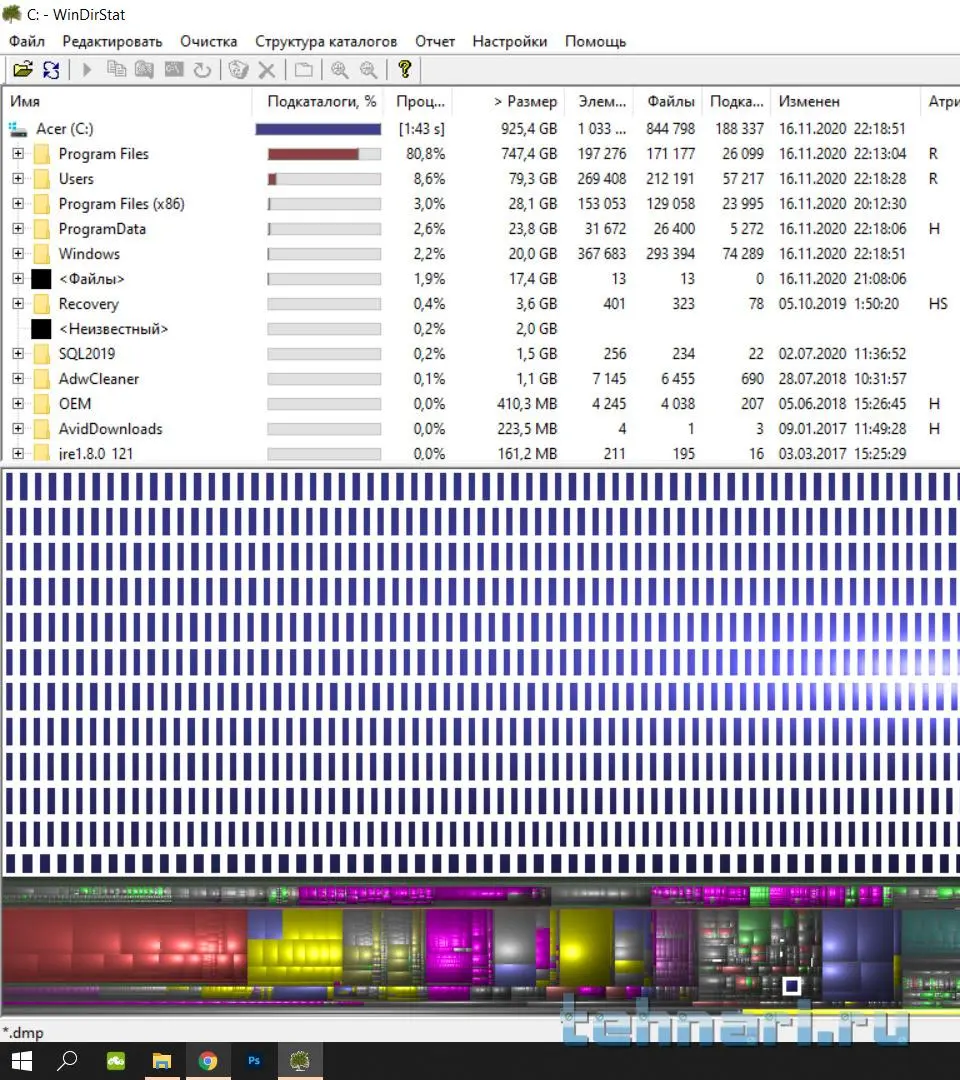This screenshot has width=960, height=1080.
Task: Click the Explorer here toolbar icon
Action: point(145,70)
